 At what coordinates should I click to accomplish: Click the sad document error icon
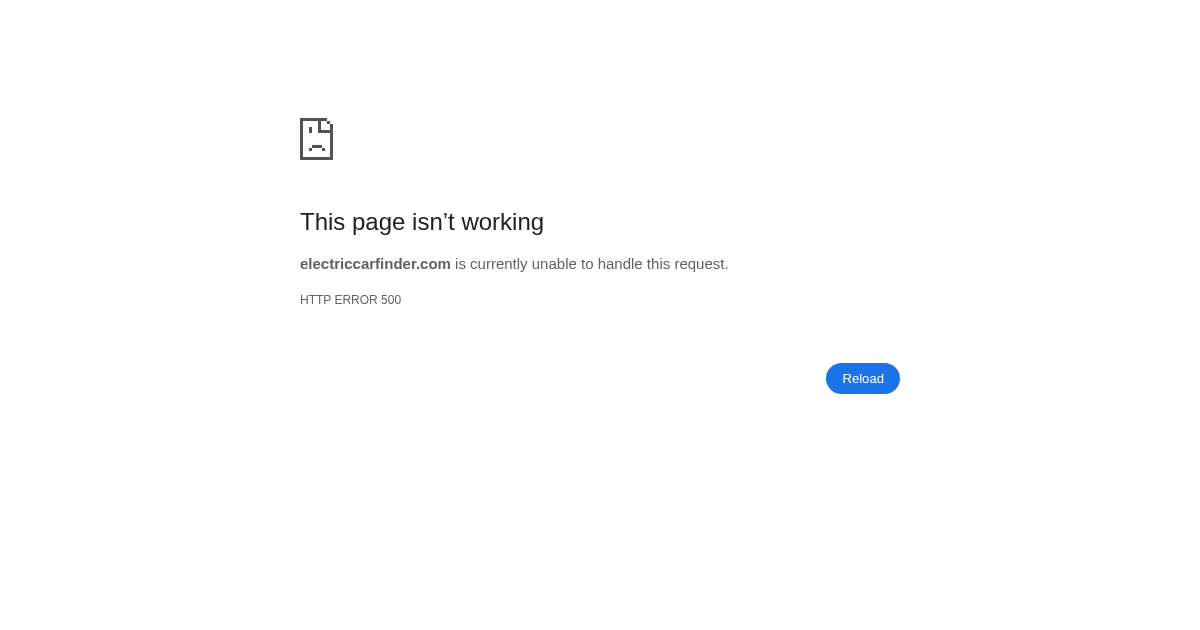click(x=316, y=139)
